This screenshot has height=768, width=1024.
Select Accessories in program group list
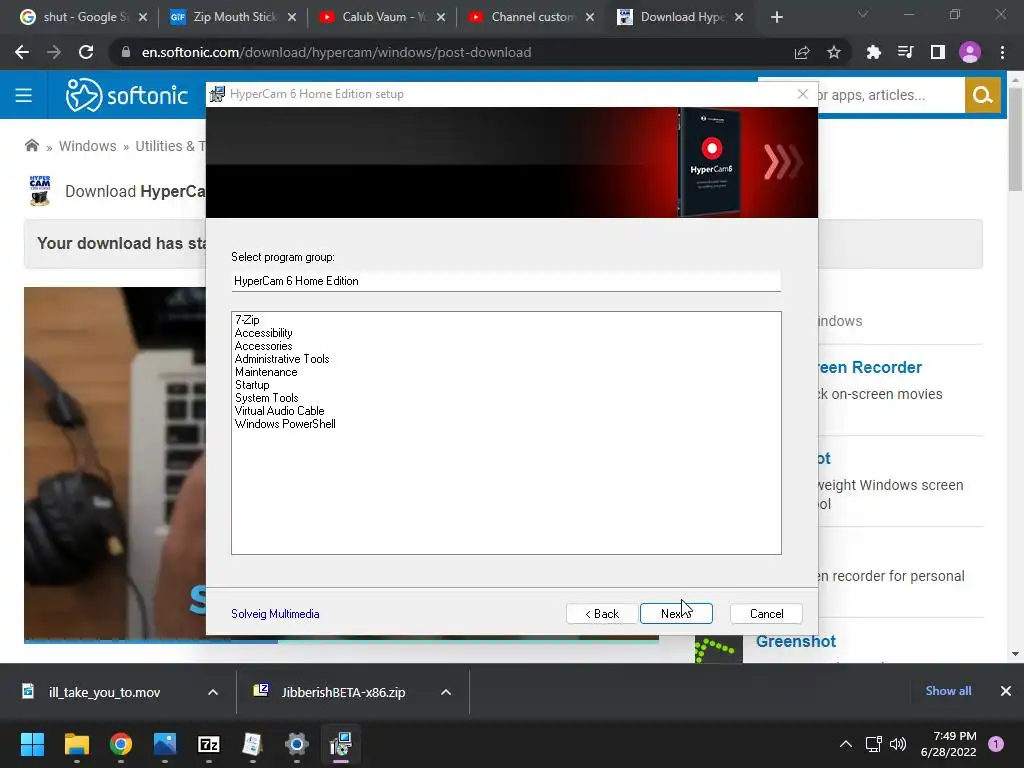click(x=264, y=346)
